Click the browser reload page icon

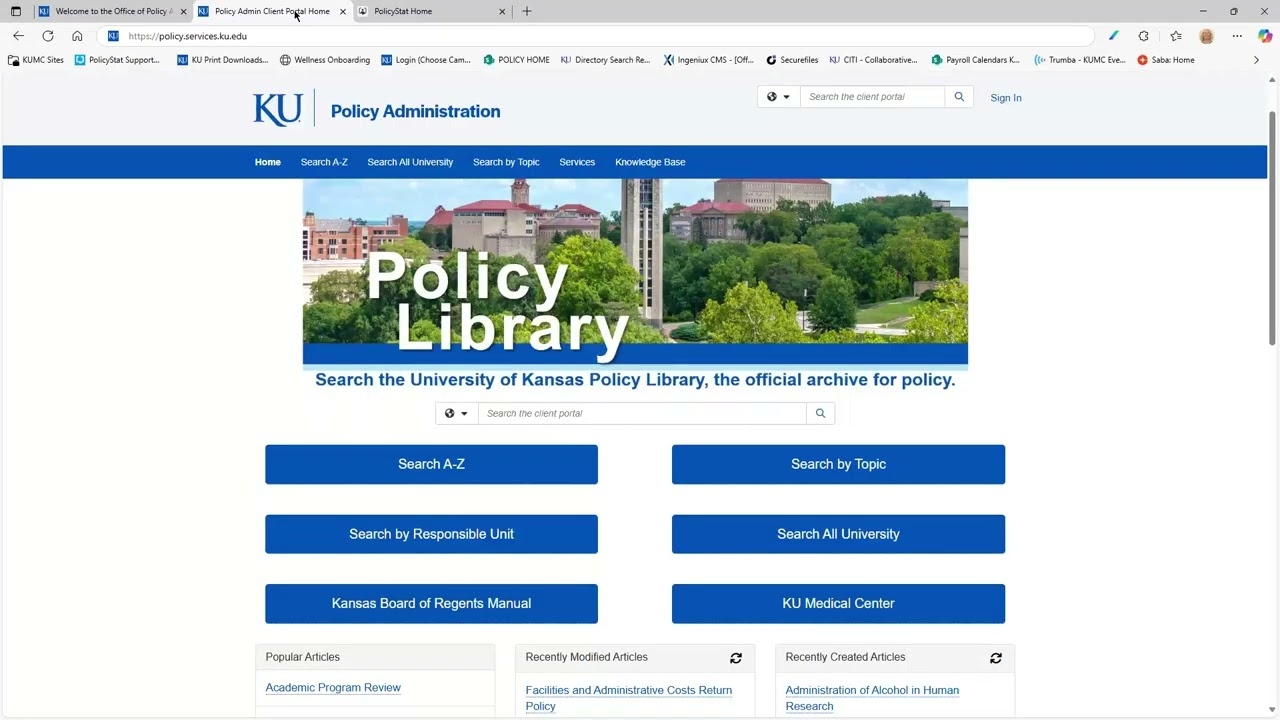pos(47,36)
